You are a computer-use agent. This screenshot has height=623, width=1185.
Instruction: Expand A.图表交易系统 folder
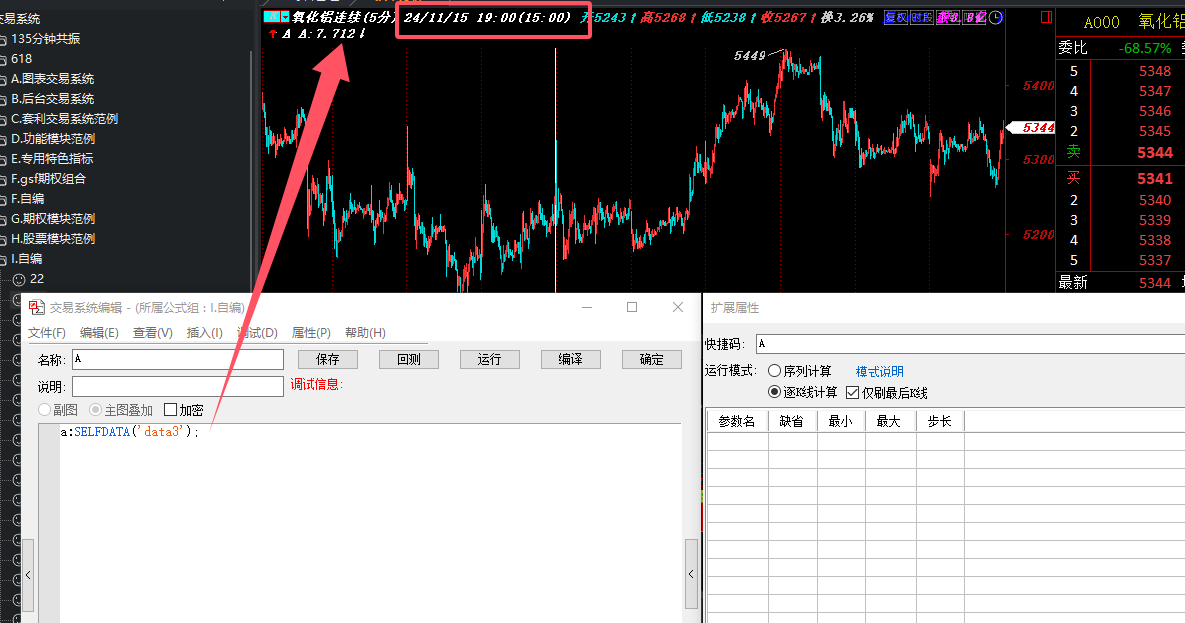(x=52, y=79)
